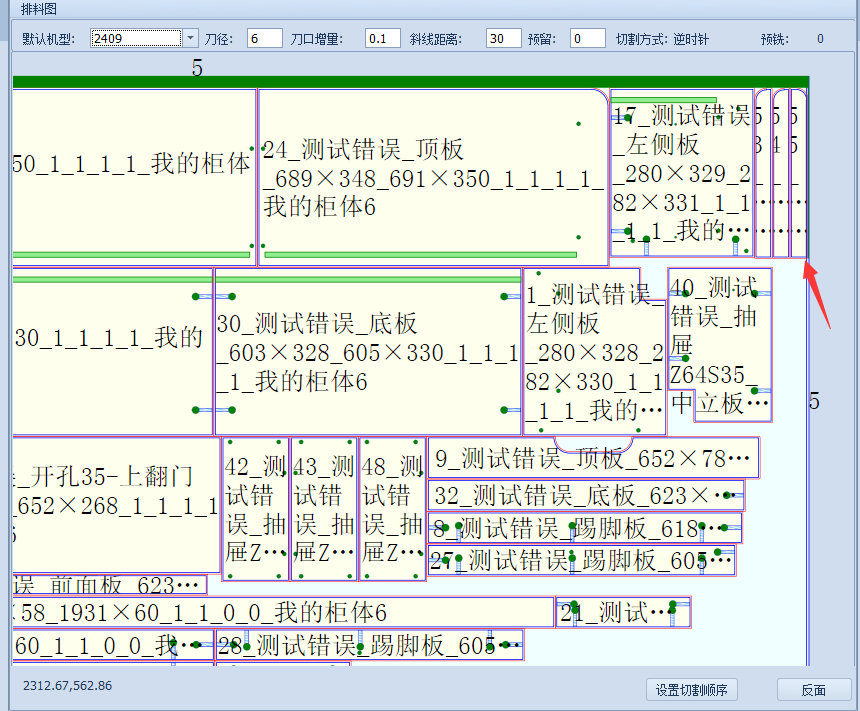860x711 pixels.
Task: Select panel 30 底板 603×328
Action: pyautogui.click(x=367, y=352)
